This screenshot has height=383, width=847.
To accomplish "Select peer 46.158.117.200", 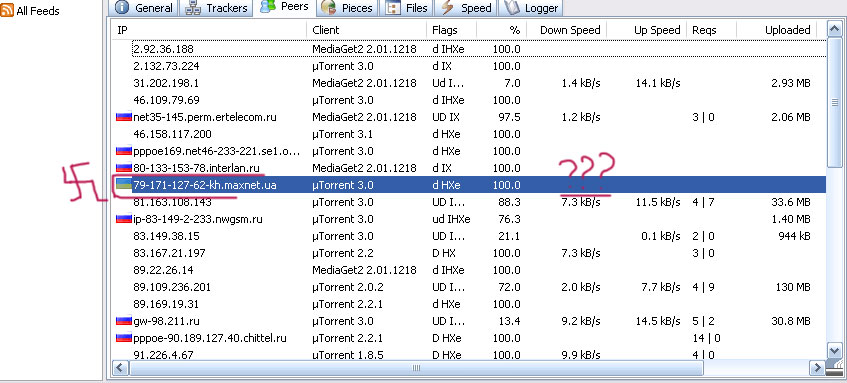I will (172, 135).
